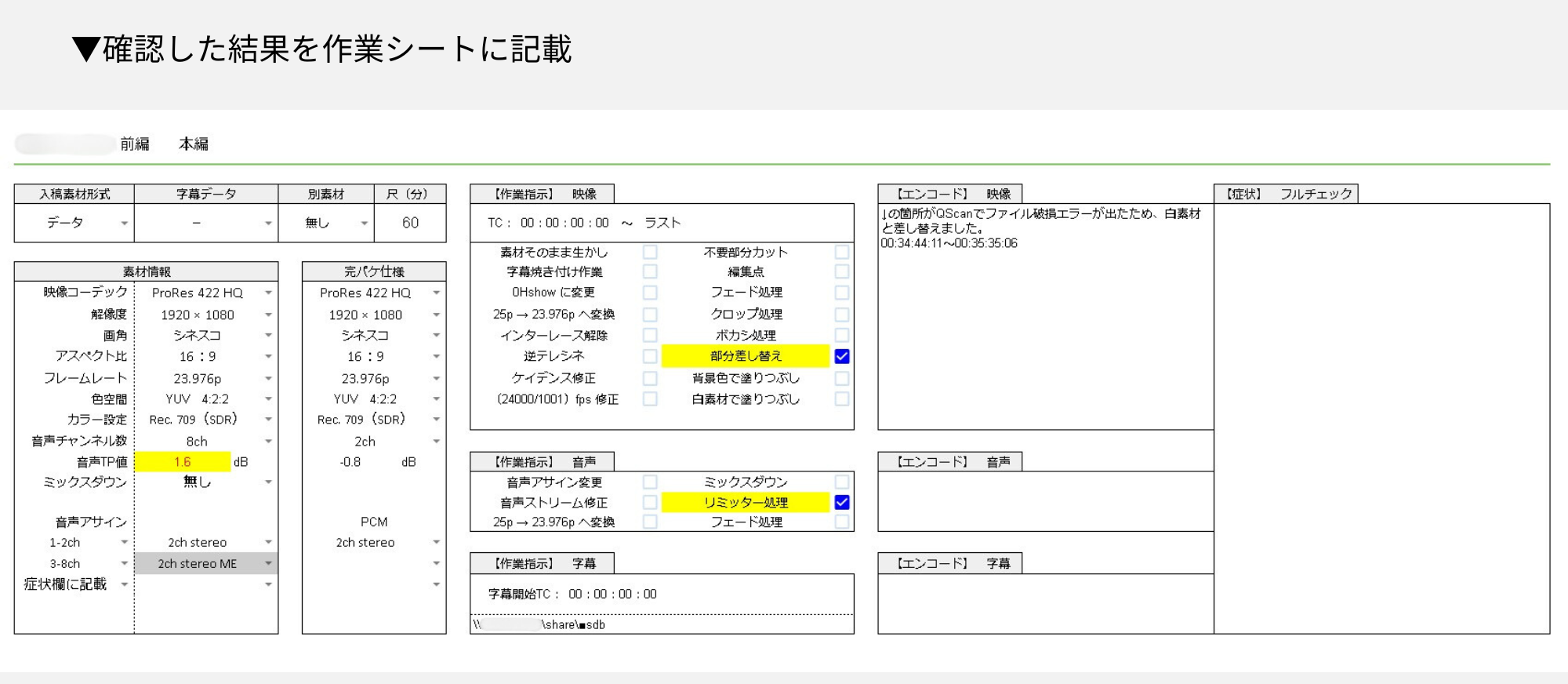Check the フェード処理 video checkbox
This screenshot has width=1568, height=684.
point(842,292)
